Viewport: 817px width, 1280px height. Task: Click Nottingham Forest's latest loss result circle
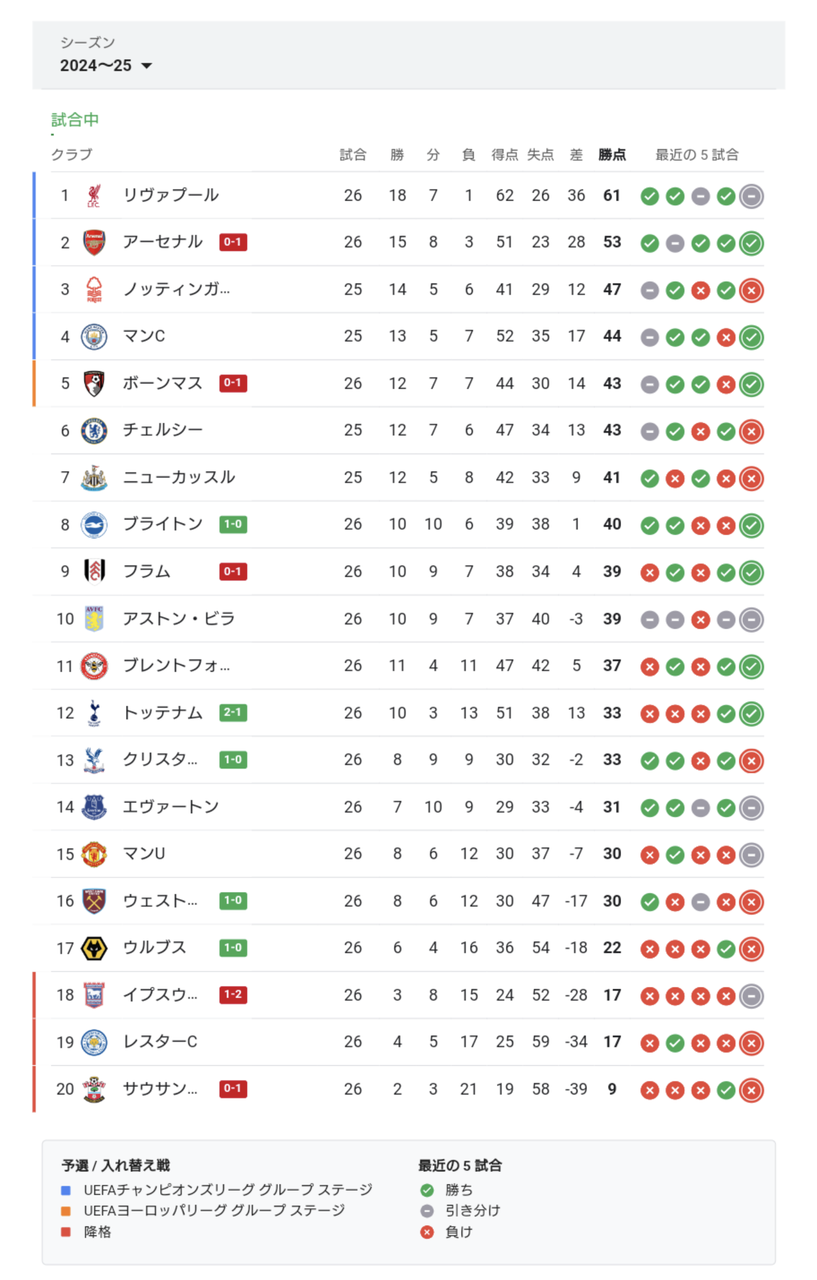751,290
